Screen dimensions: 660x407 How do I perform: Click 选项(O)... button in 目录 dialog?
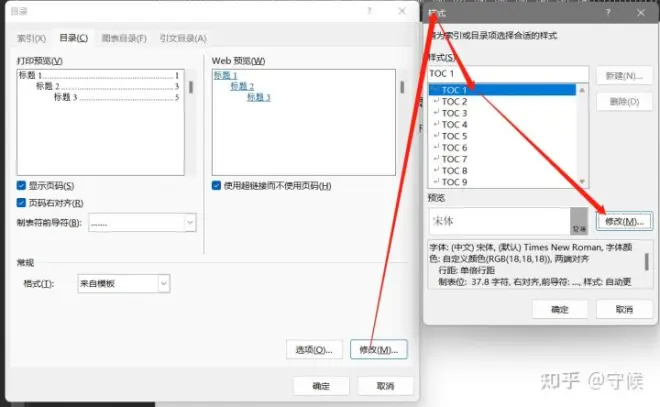314,349
